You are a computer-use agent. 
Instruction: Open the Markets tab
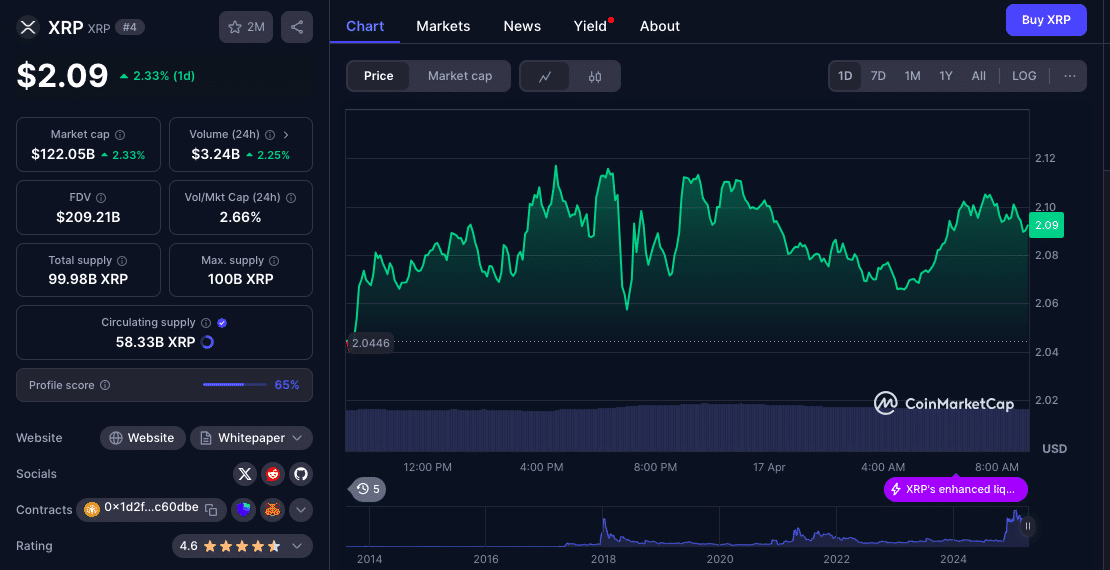click(443, 26)
